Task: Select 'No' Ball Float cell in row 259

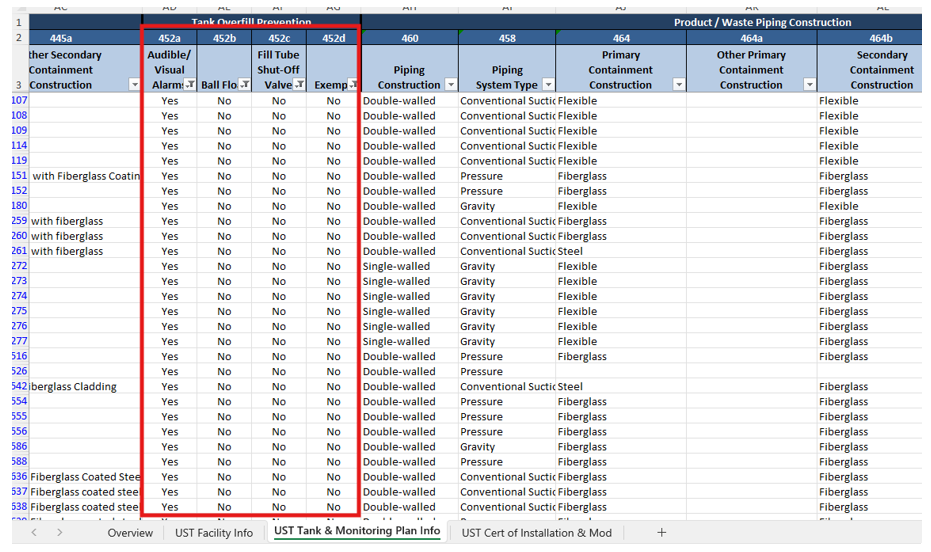Action: click(224, 221)
